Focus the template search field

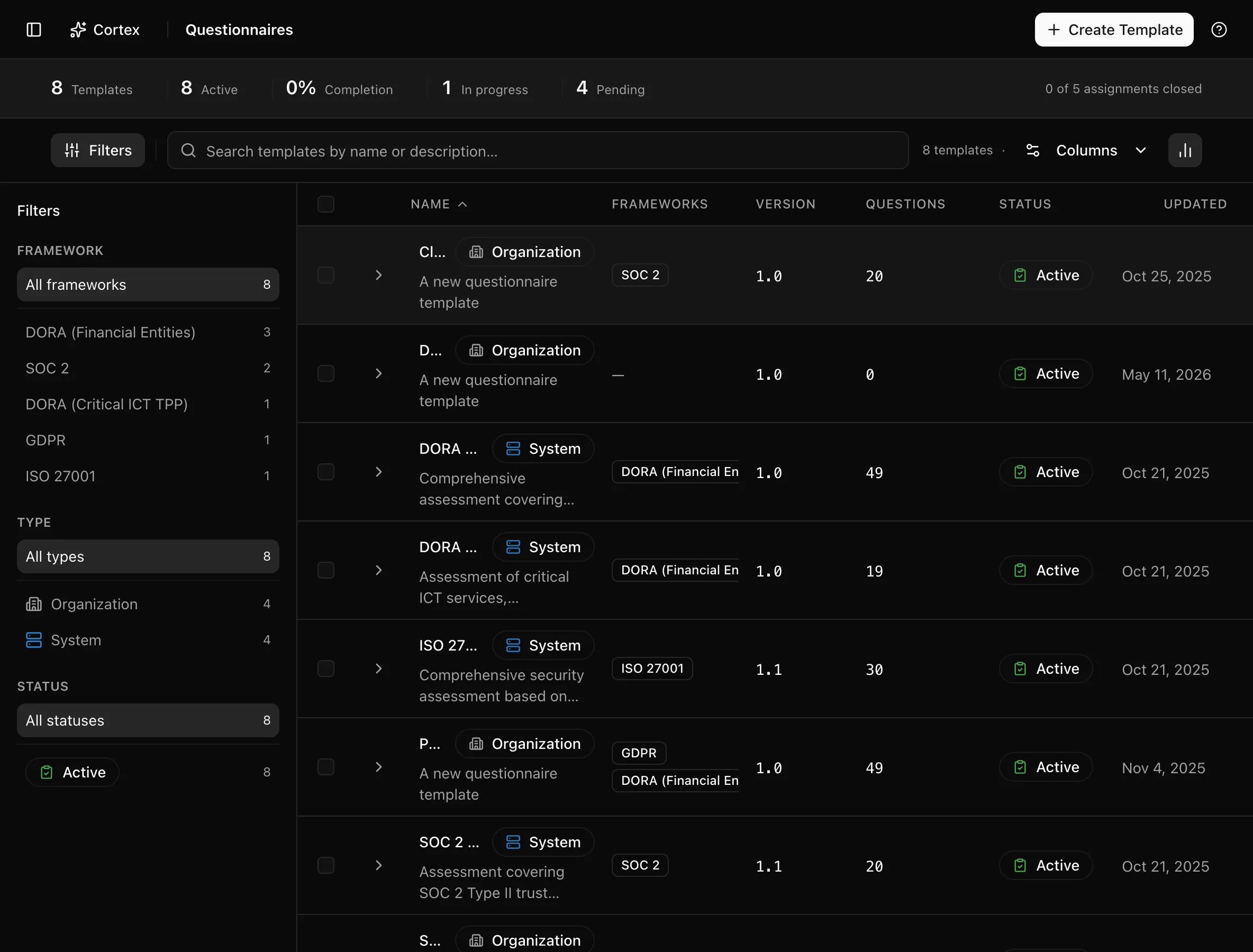pyautogui.click(x=538, y=150)
